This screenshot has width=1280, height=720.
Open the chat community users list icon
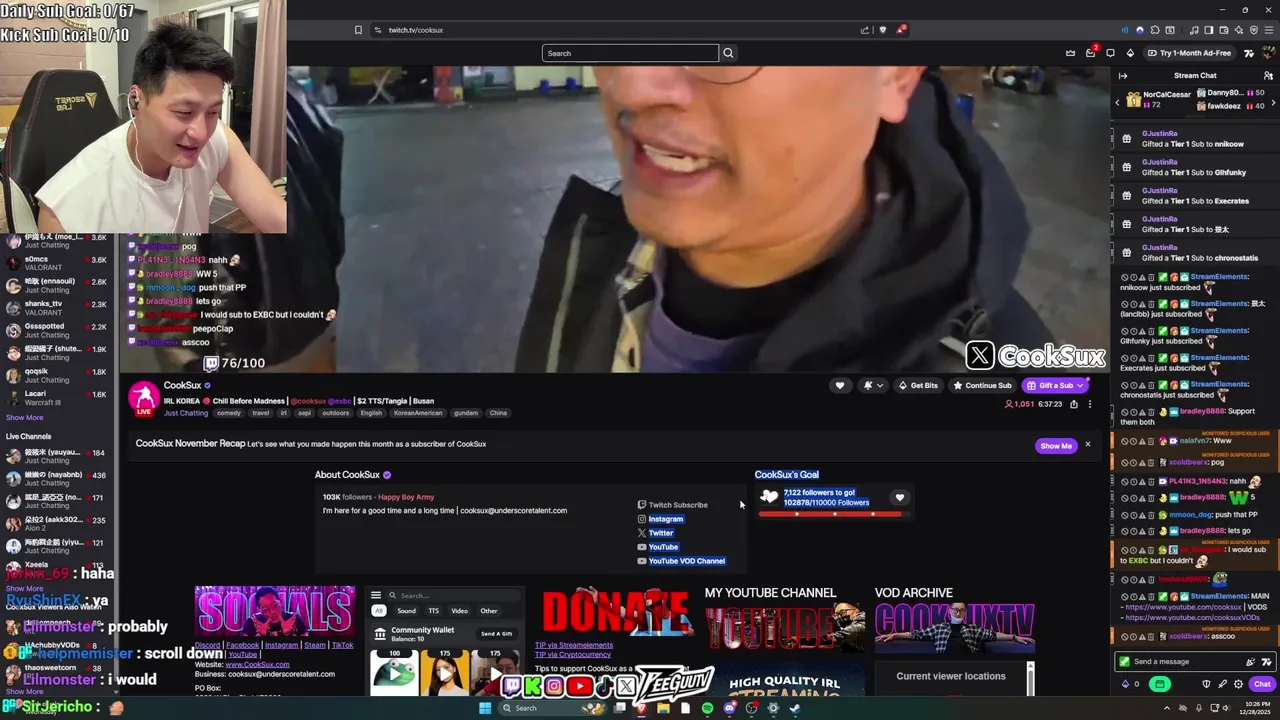coord(1268,76)
